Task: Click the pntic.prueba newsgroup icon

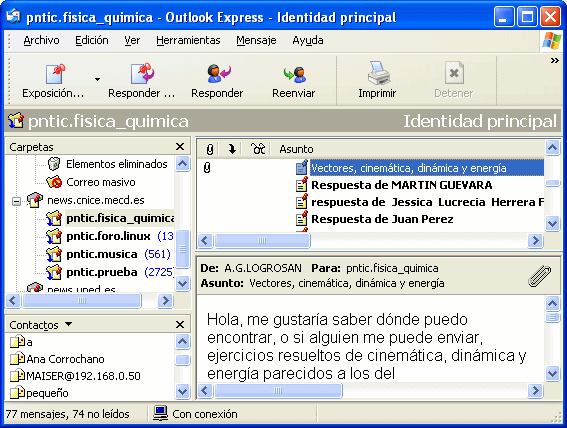Action: point(54,272)
